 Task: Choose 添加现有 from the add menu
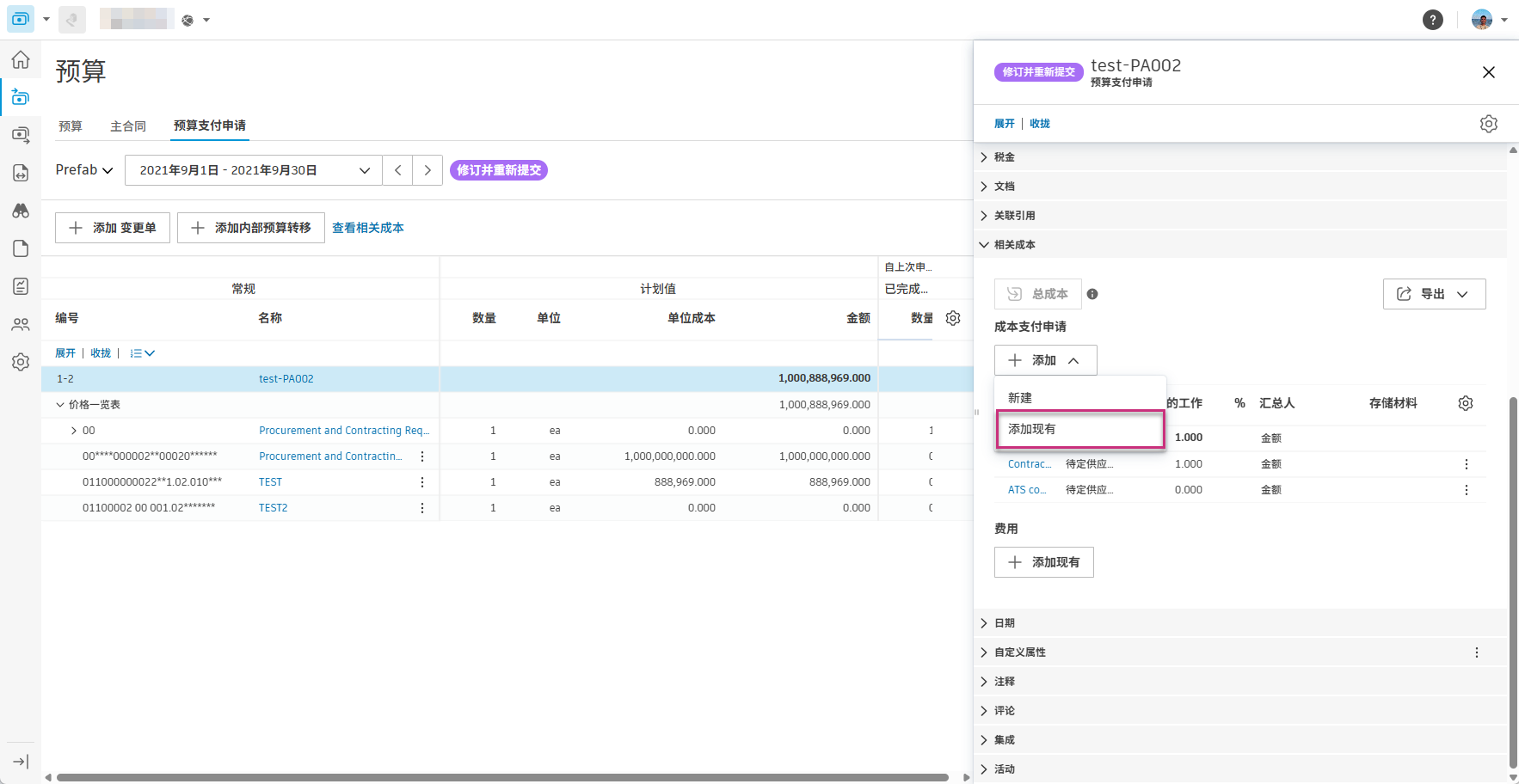1080,429
